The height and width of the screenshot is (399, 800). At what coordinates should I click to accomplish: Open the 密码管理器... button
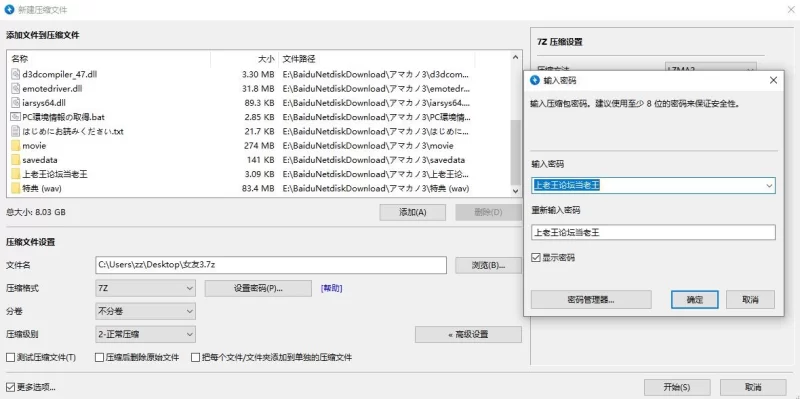591,300
